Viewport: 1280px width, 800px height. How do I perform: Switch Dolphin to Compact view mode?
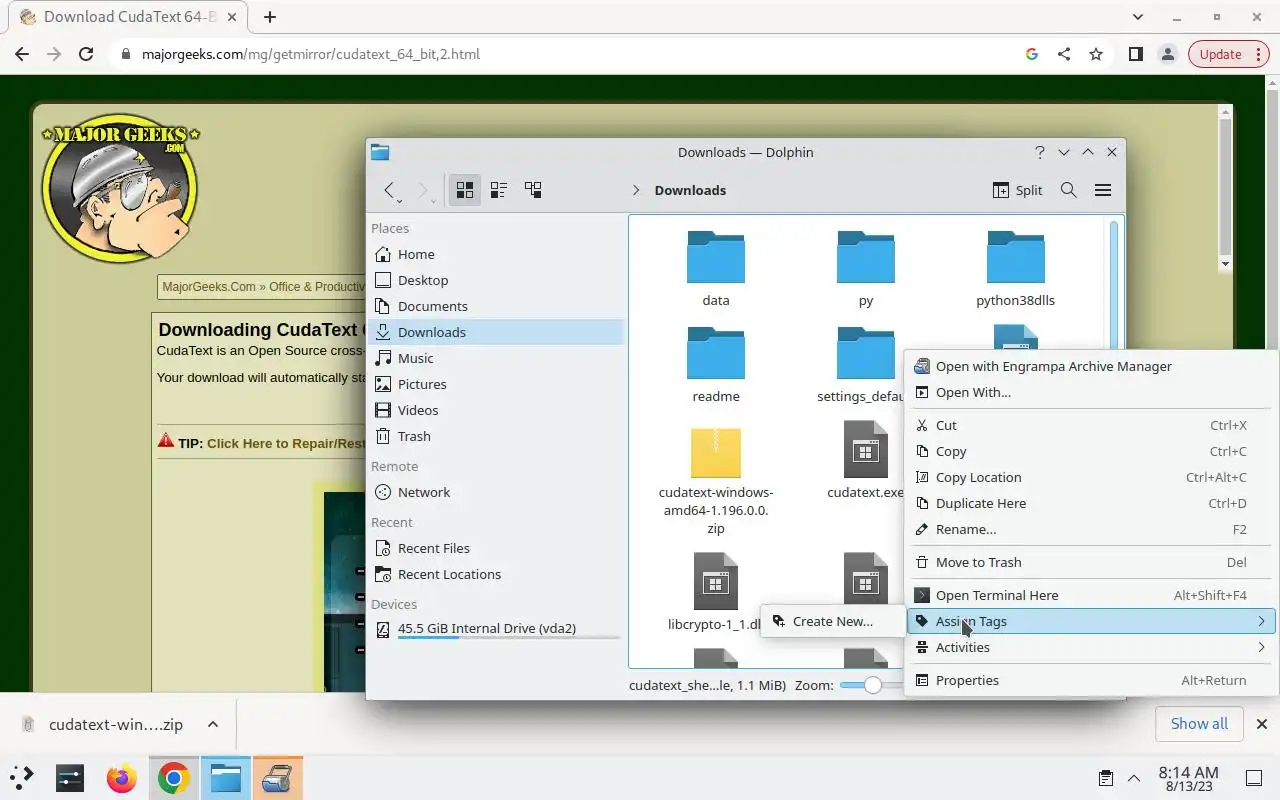tap(499, 190)
